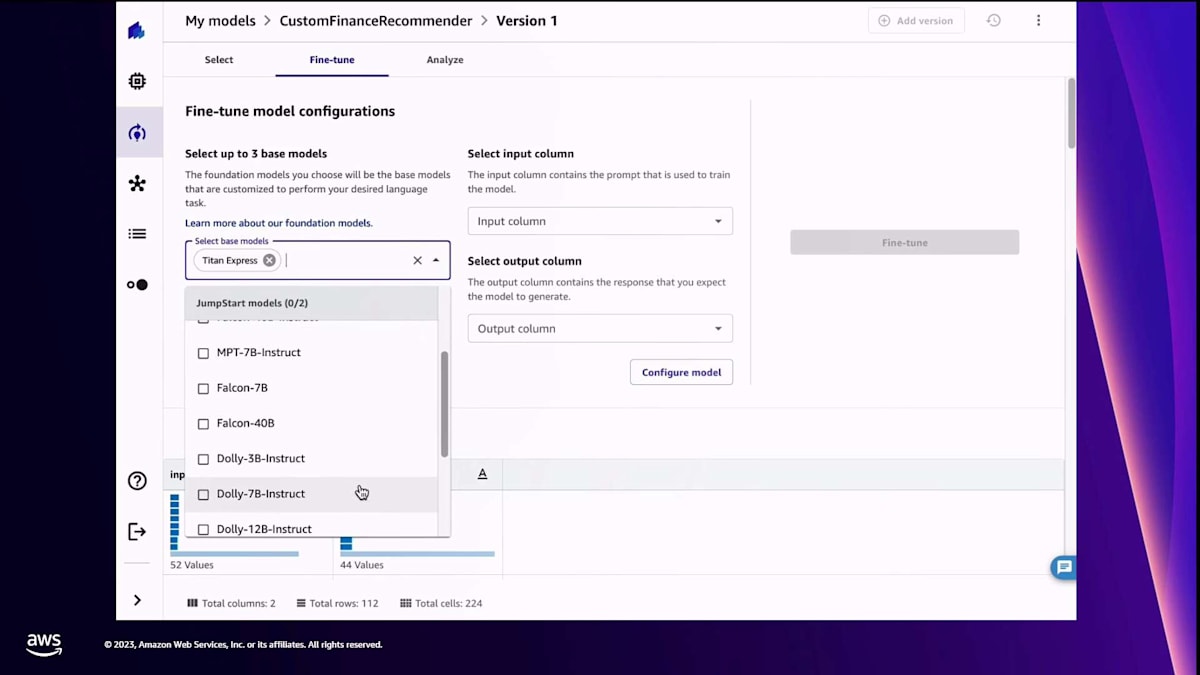The image size is (1200, 675).
Task: Click the Total cells: 224 status
Action: click(x=441, y=603)
